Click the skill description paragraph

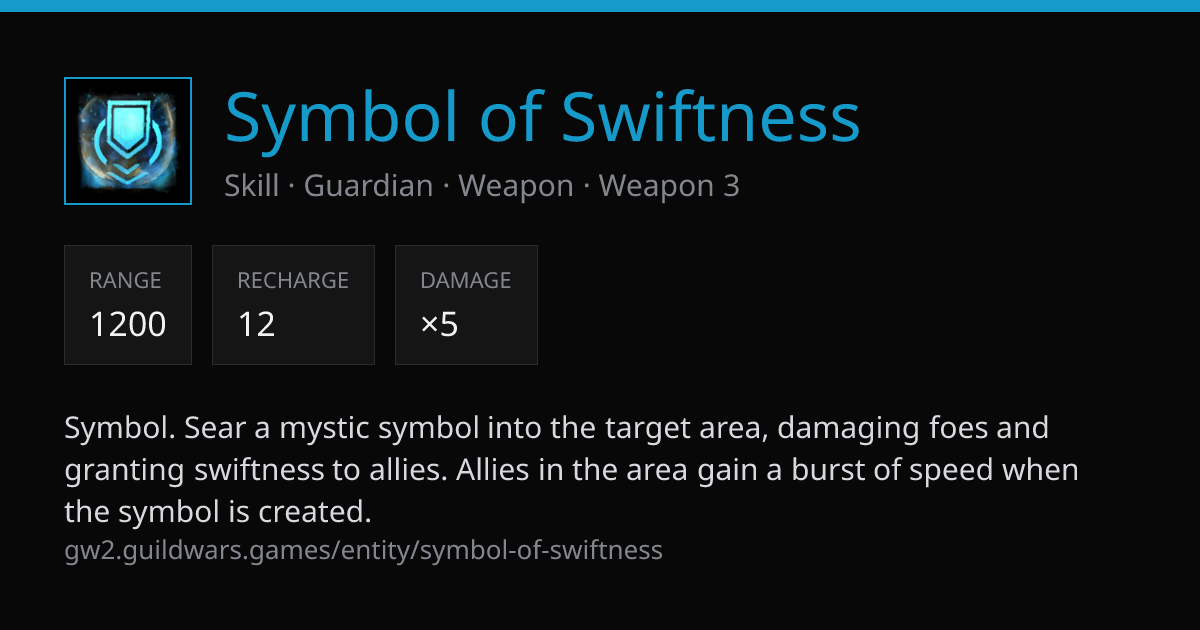[x=572, y=470]
